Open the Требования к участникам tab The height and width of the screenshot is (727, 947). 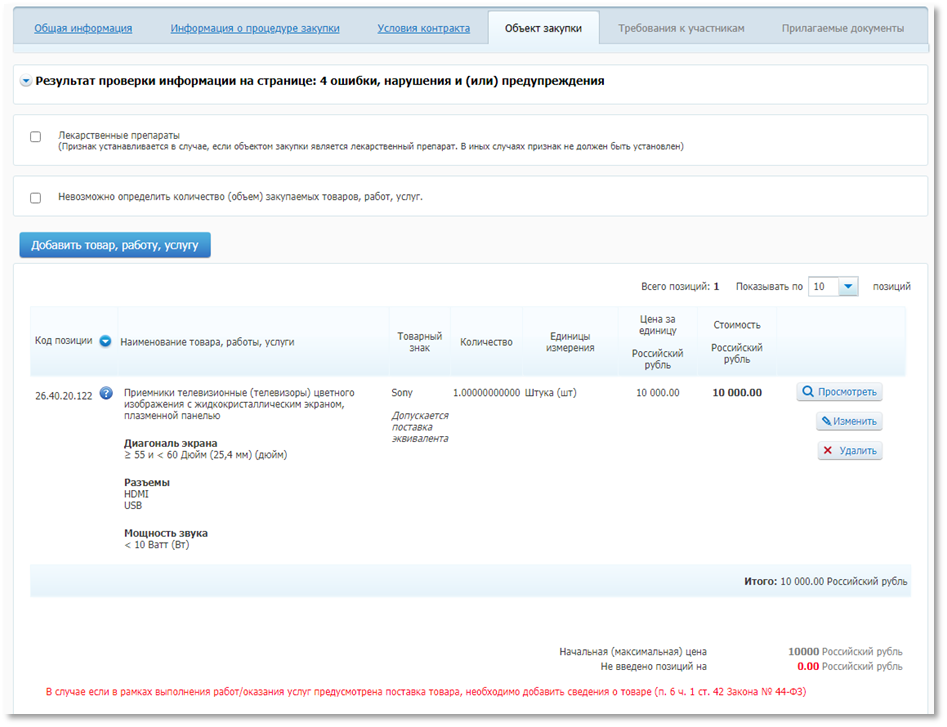pos(681,28)
